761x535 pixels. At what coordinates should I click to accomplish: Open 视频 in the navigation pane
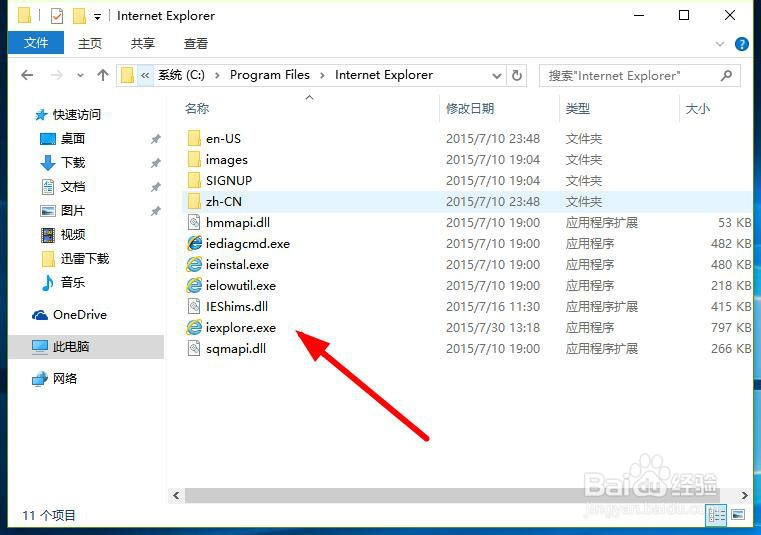(x=62, y=234)
